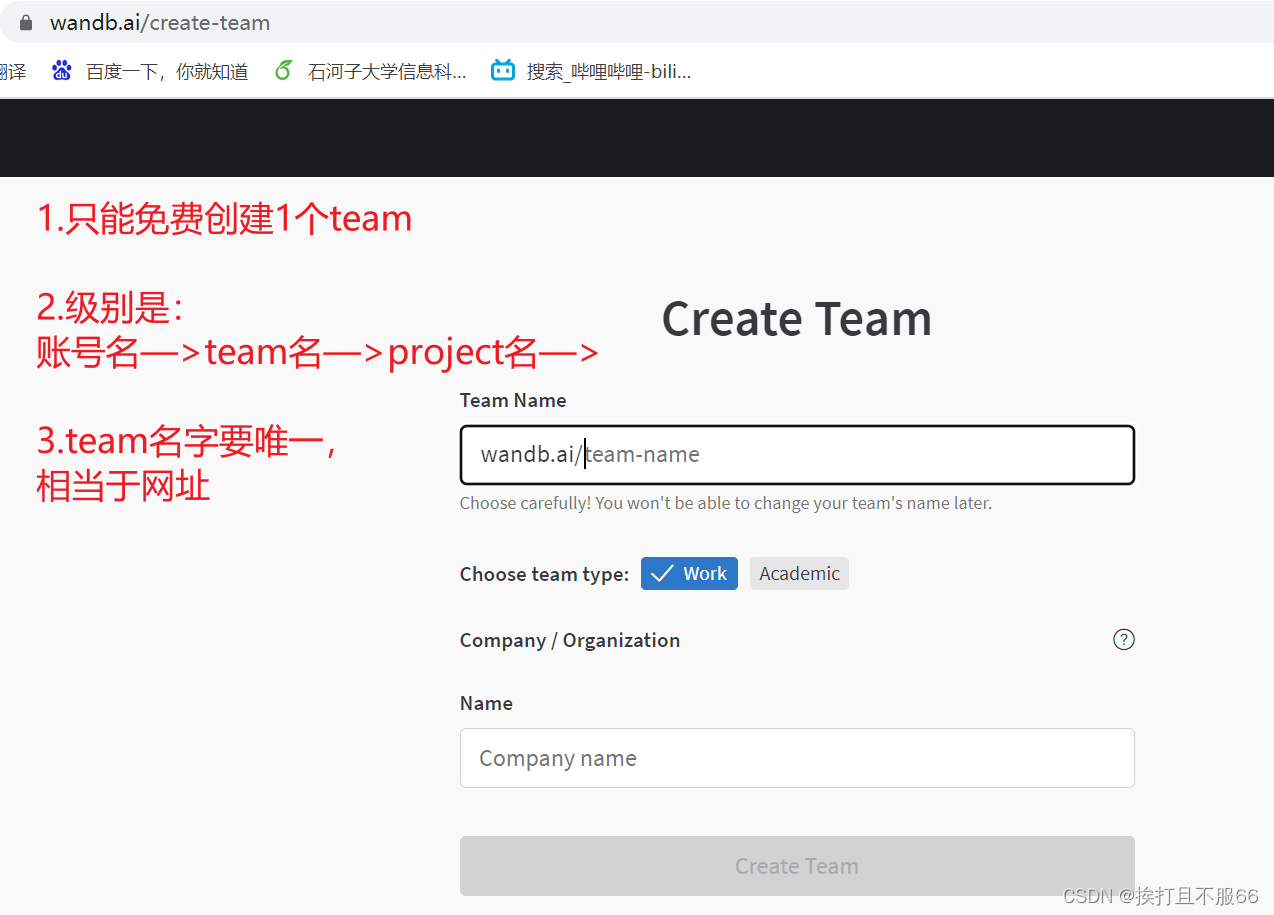
Task: Click the 'Choose carefully!' hint text
Action: pyautogui.click(x=726, y=503)
